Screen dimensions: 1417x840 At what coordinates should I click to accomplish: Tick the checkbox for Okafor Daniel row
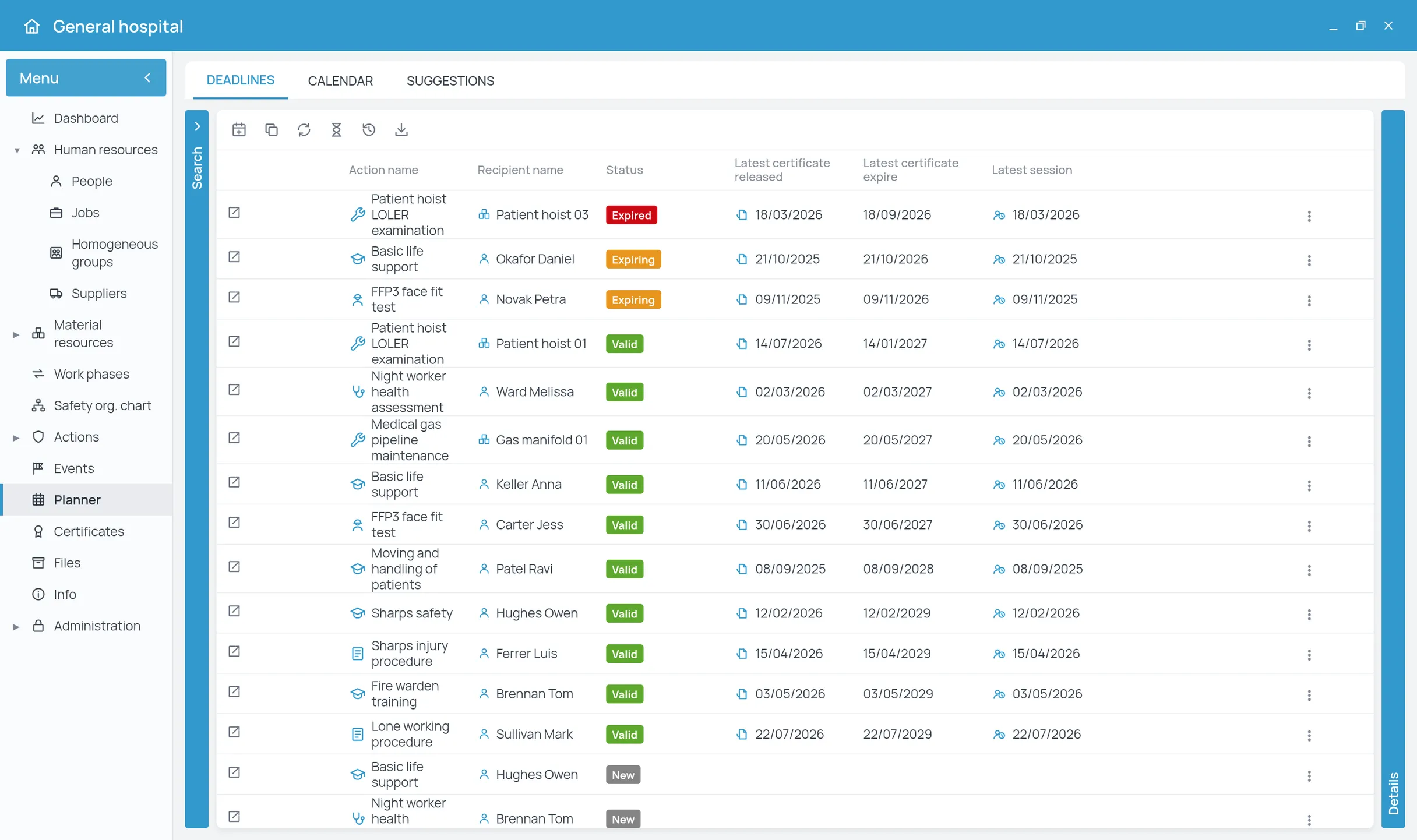[x=234, y=257]
